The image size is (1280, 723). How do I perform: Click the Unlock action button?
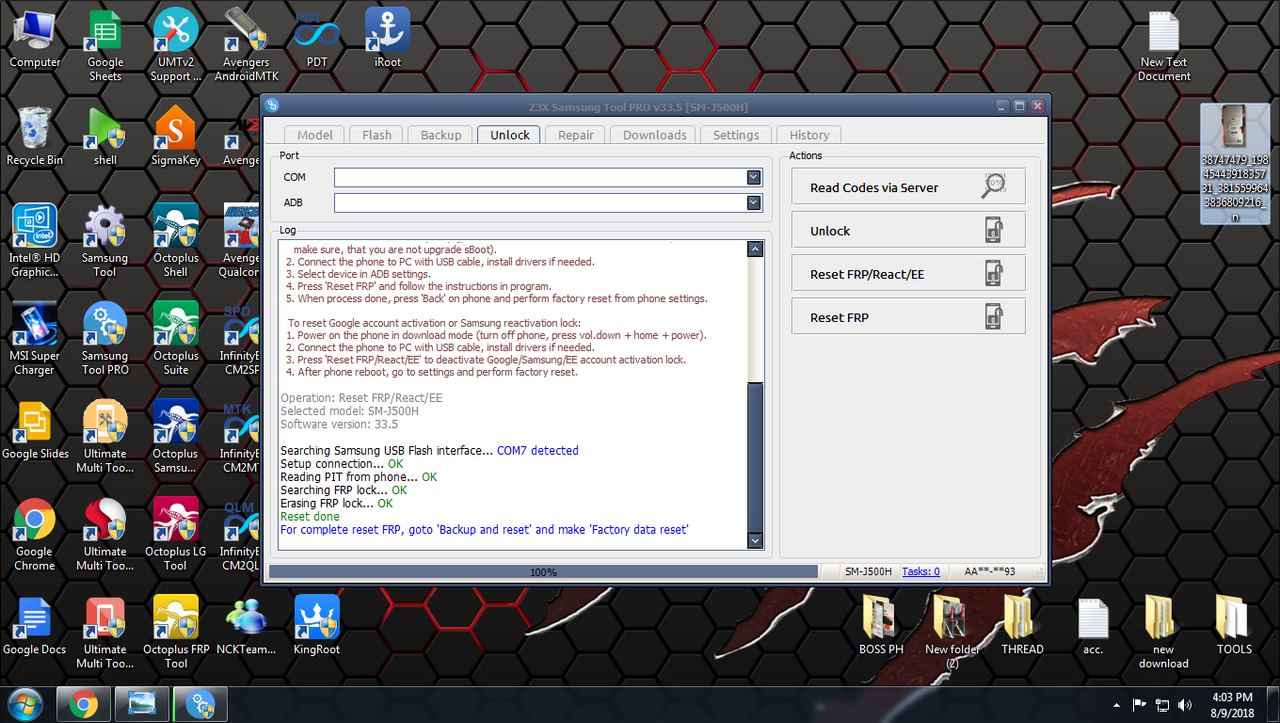(908, 230)
